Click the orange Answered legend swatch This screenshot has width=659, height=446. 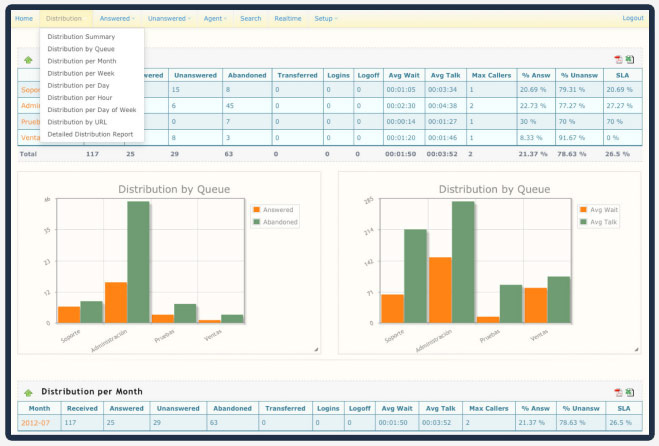[255, 210]
